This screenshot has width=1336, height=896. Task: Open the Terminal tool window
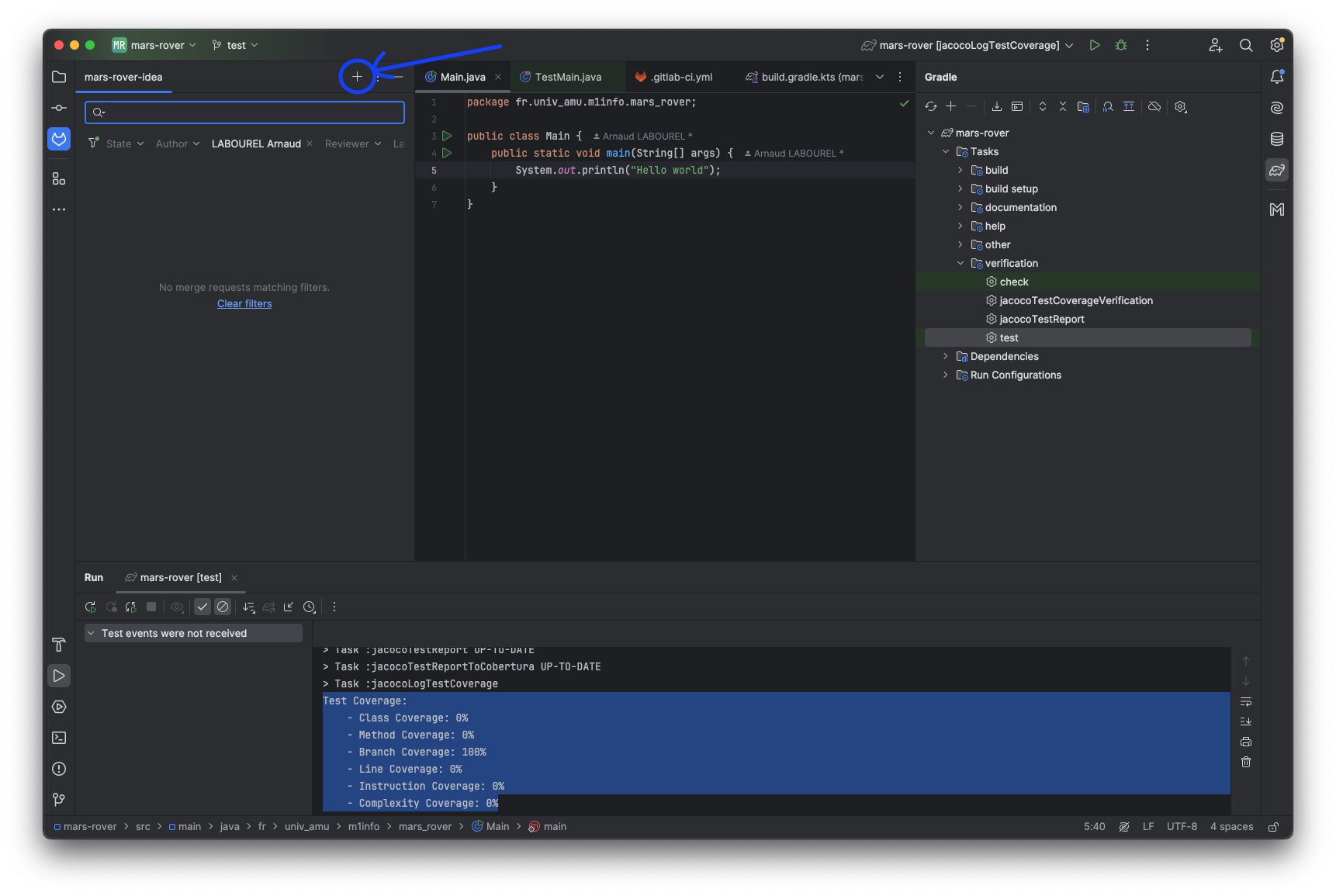59,738
